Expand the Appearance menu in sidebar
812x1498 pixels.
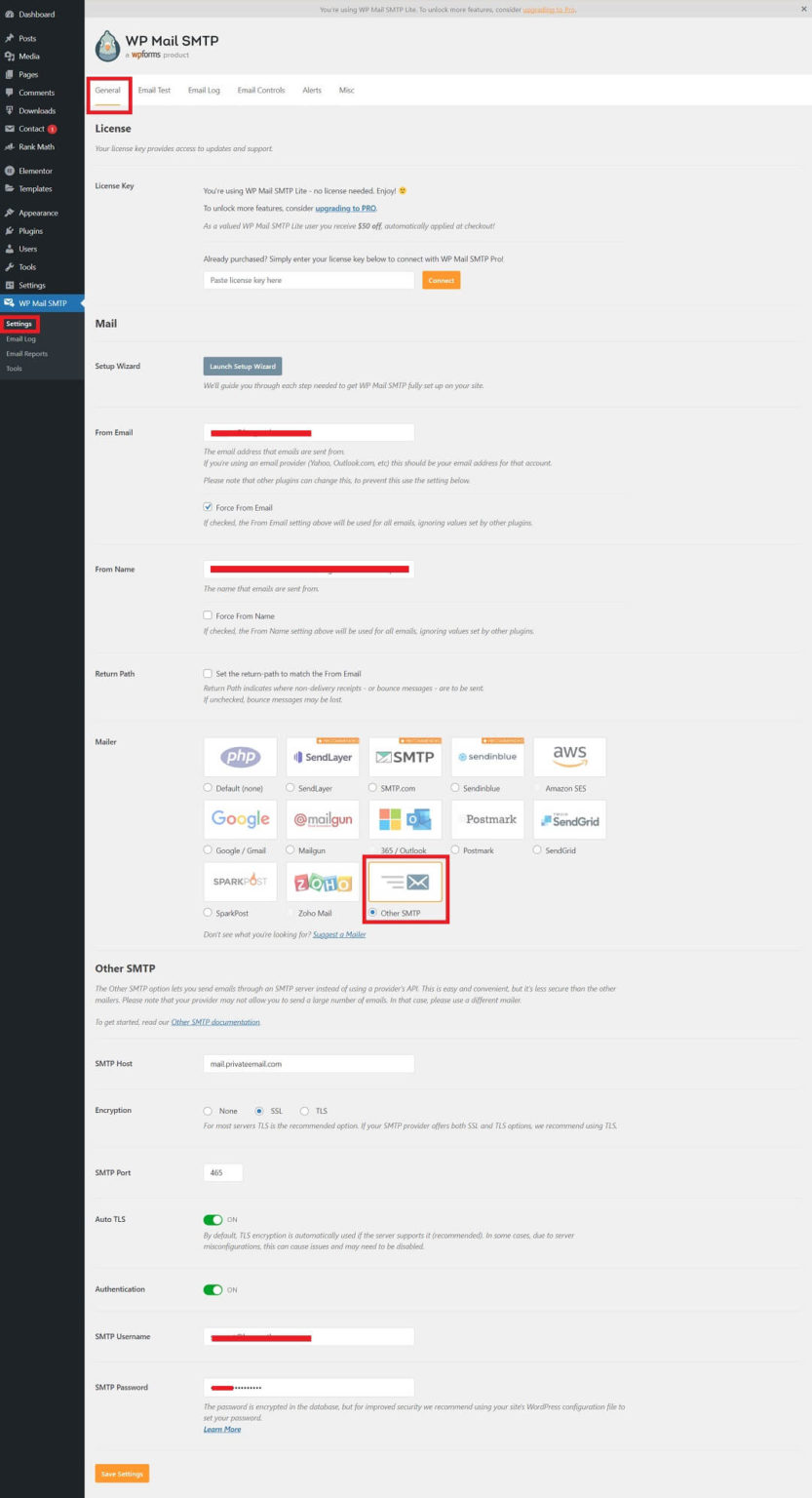coord(40,212)
